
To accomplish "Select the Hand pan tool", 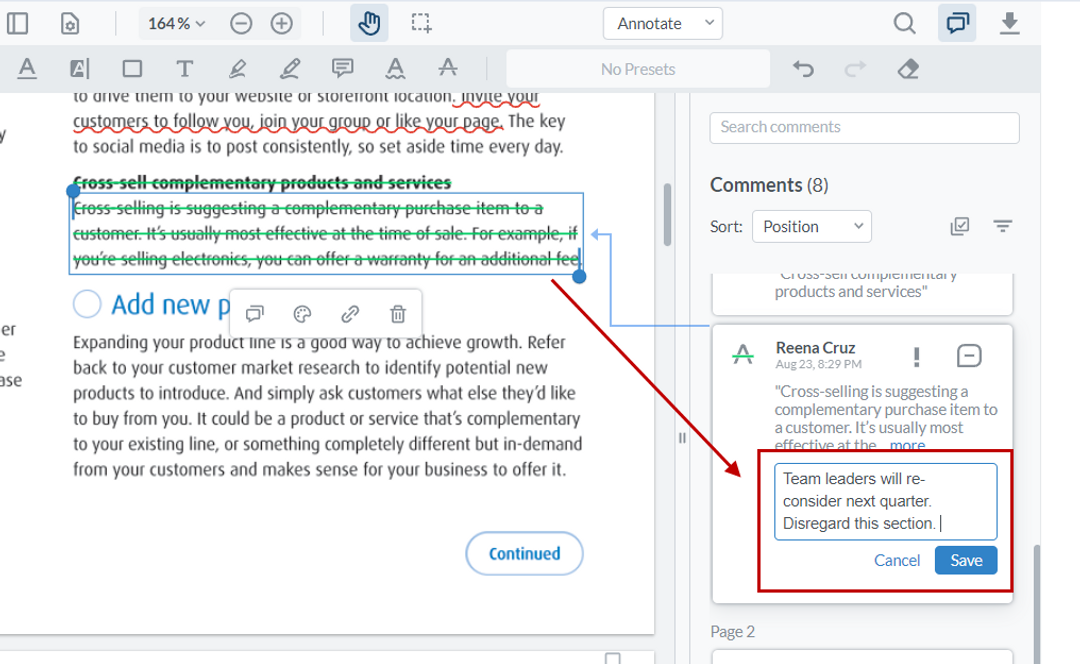I will coord(369,22).
